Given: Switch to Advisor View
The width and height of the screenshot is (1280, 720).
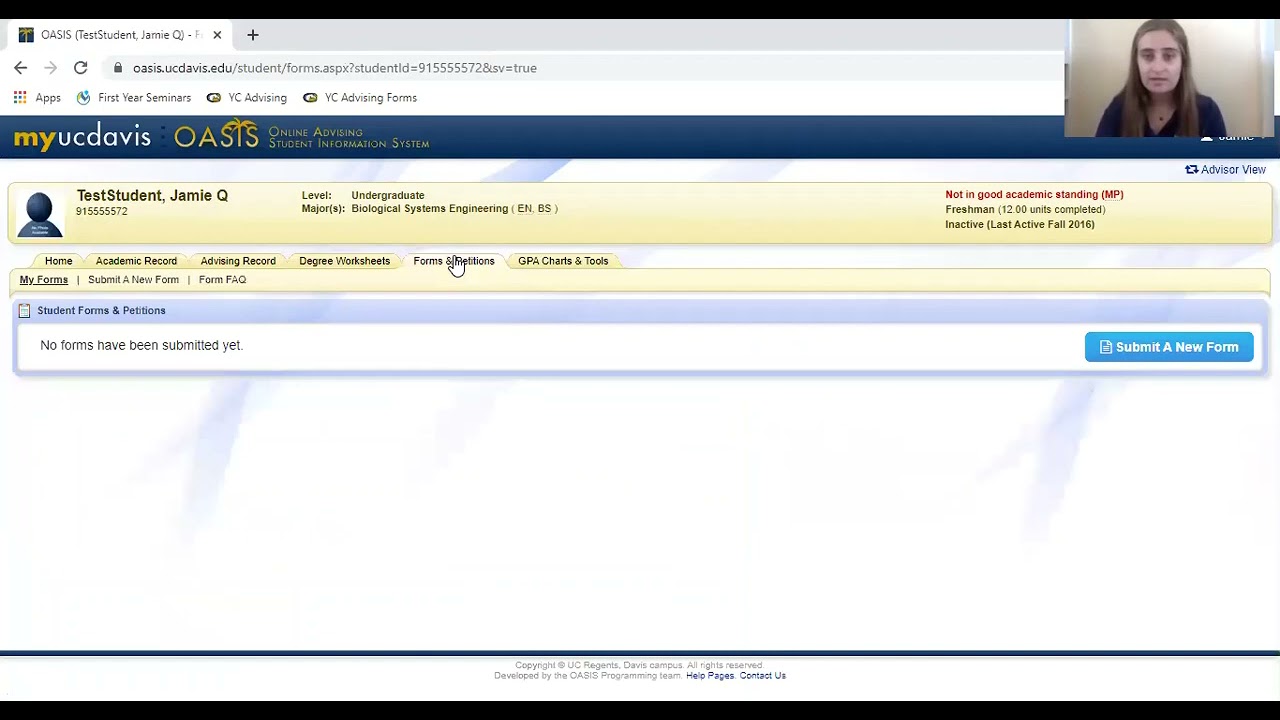Looking at the screenshot, I should click(x=1225, y=170).
